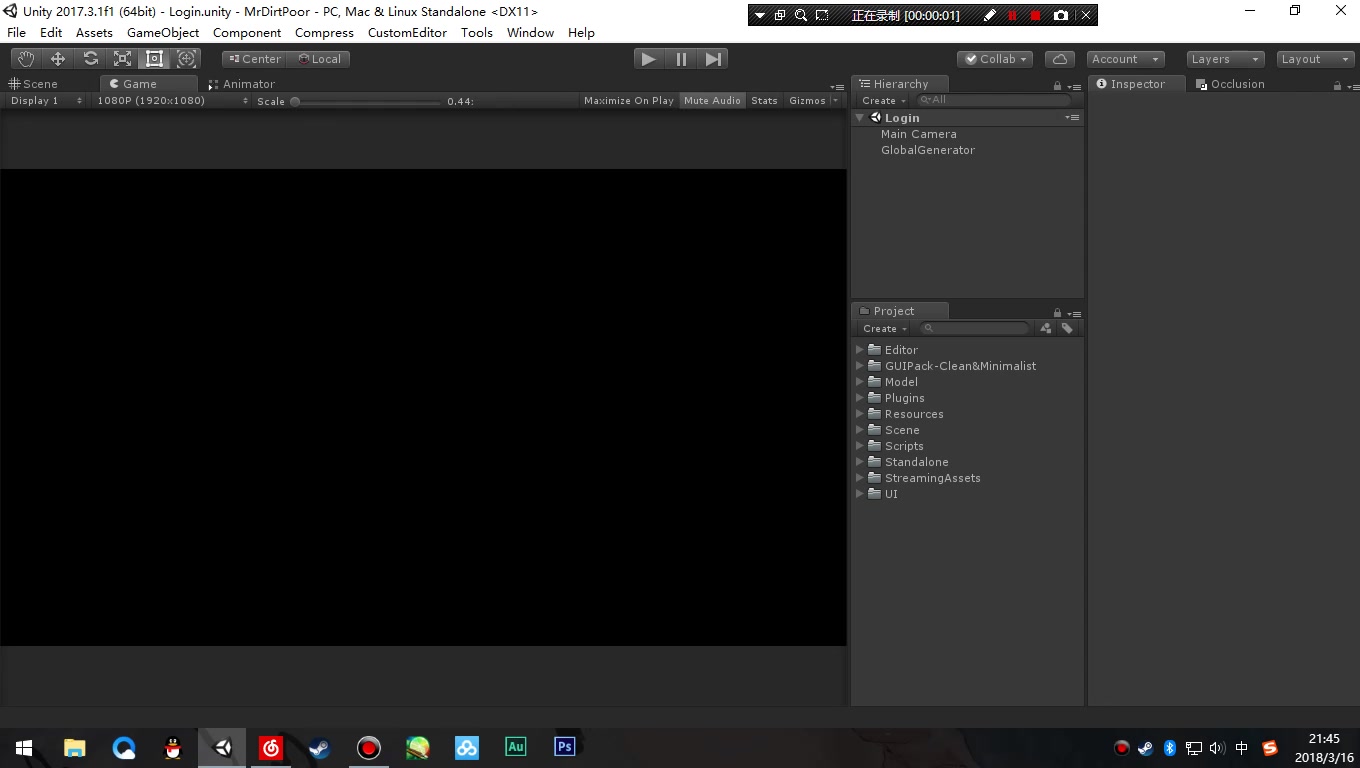Image resolution: width=1360 pixels, height=768 pixels.
Task: Select the Hand tool in toolbar
Action: [26, 59]
